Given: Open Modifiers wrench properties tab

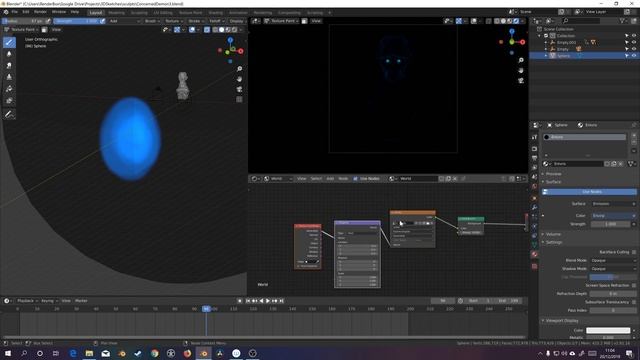Looking at the screenshot, I should click(534, 207).
